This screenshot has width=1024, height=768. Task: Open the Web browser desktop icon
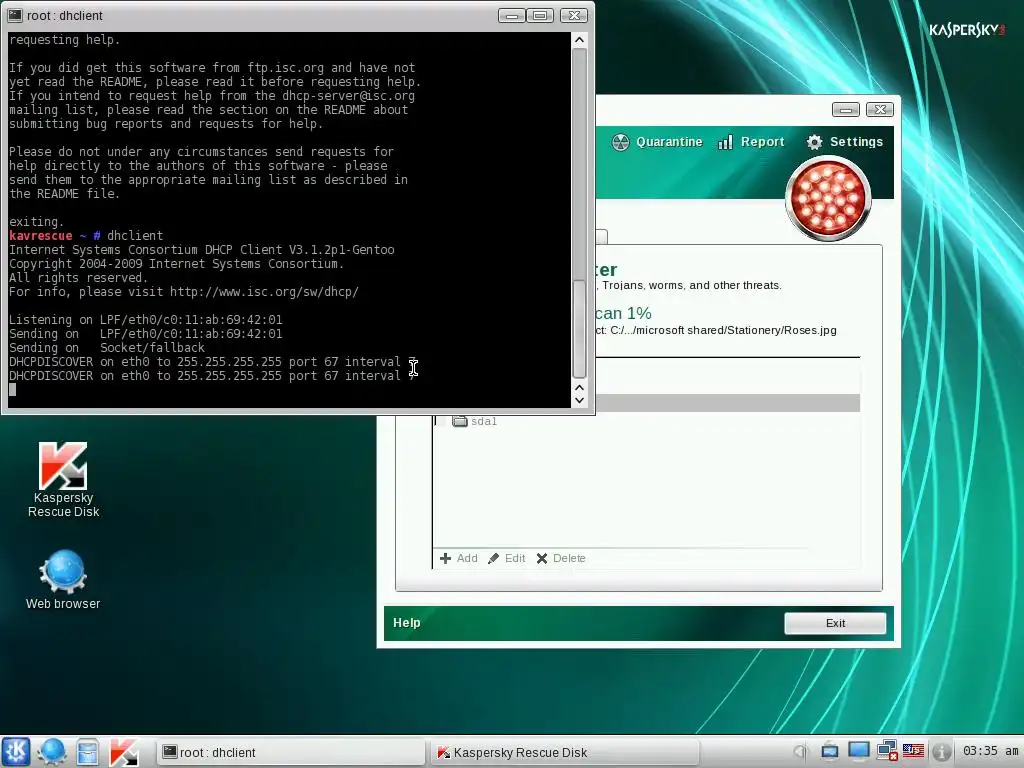coord(63,580)
